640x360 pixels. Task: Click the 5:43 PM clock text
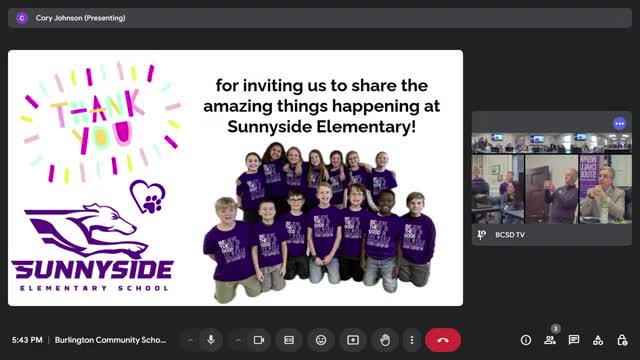27,340
